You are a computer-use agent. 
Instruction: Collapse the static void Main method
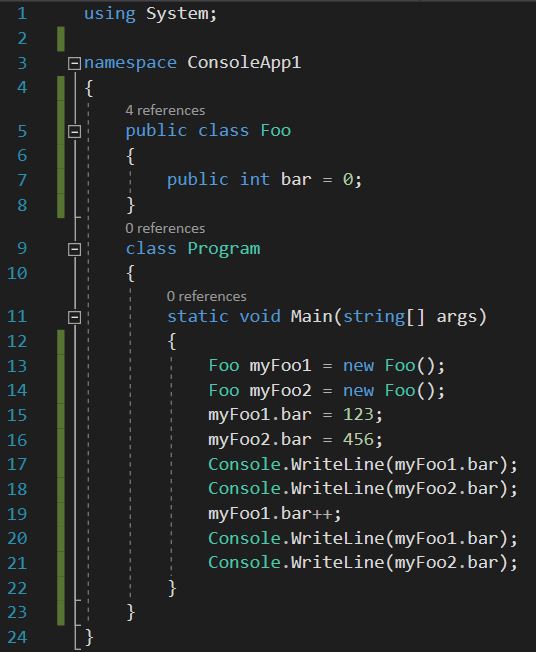(x=74, y=317)
